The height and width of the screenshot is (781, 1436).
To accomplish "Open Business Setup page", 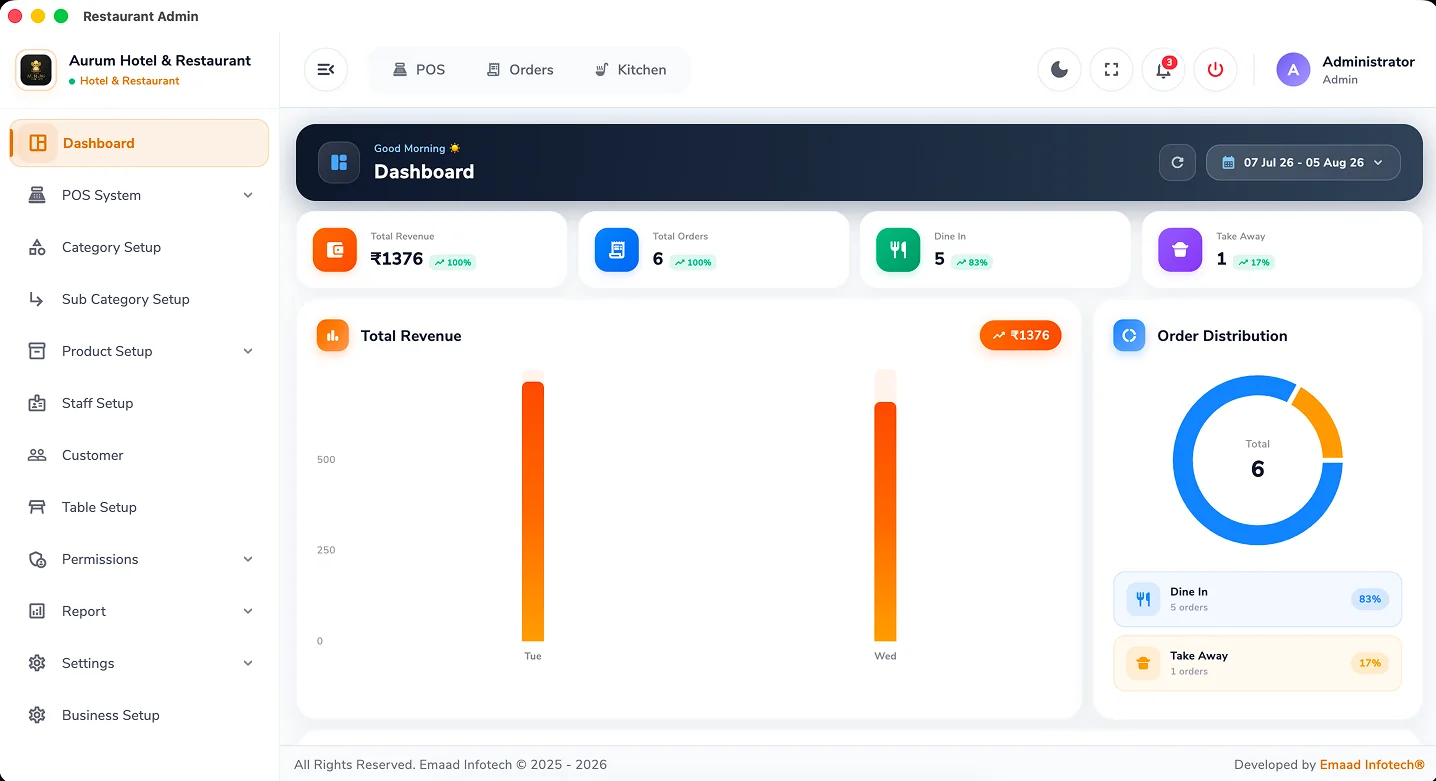I will pos(140,715).
